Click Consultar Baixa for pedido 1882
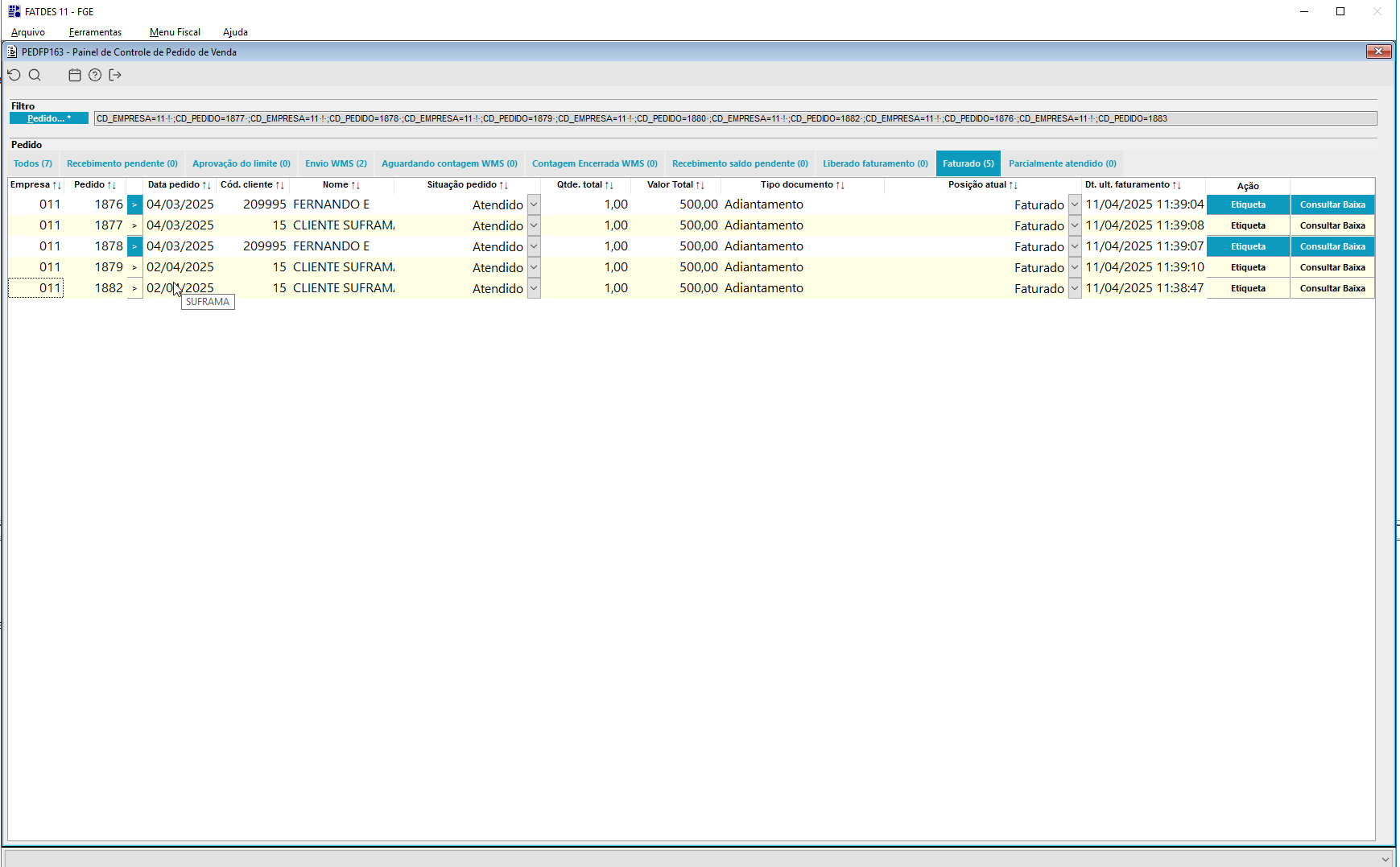The image size is (1400, 867). coord(1332,288)
